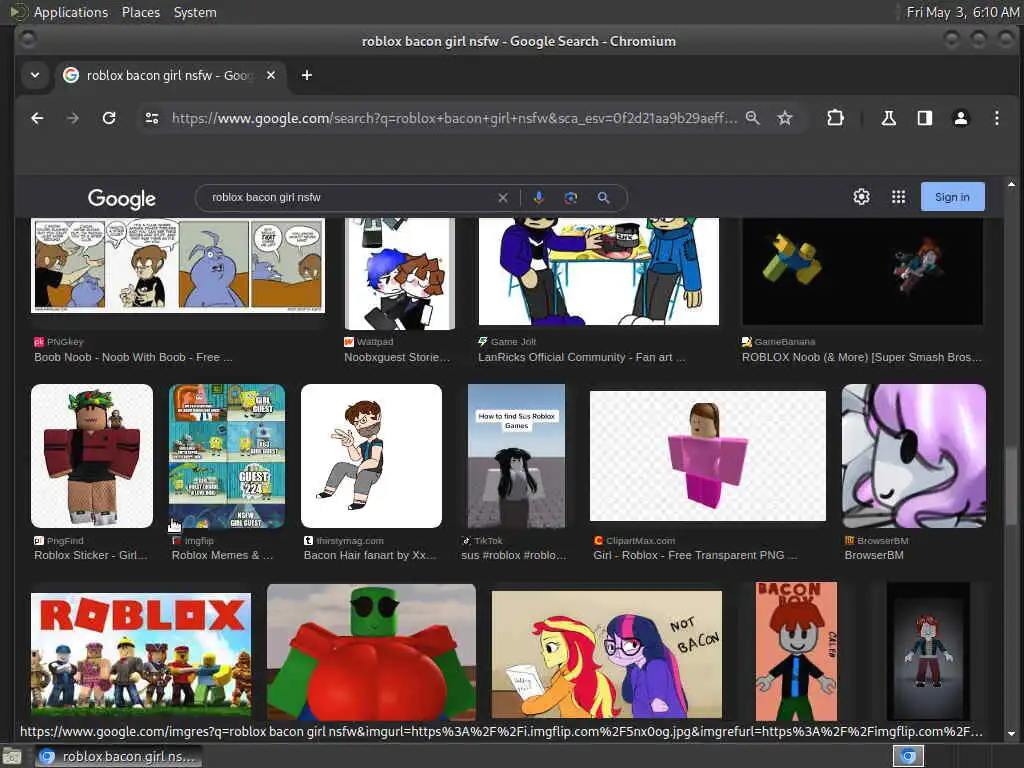Click the page vertical scrollbar thumb
This screenshot has height=768, width=1024.
(x=1011, y=487)
